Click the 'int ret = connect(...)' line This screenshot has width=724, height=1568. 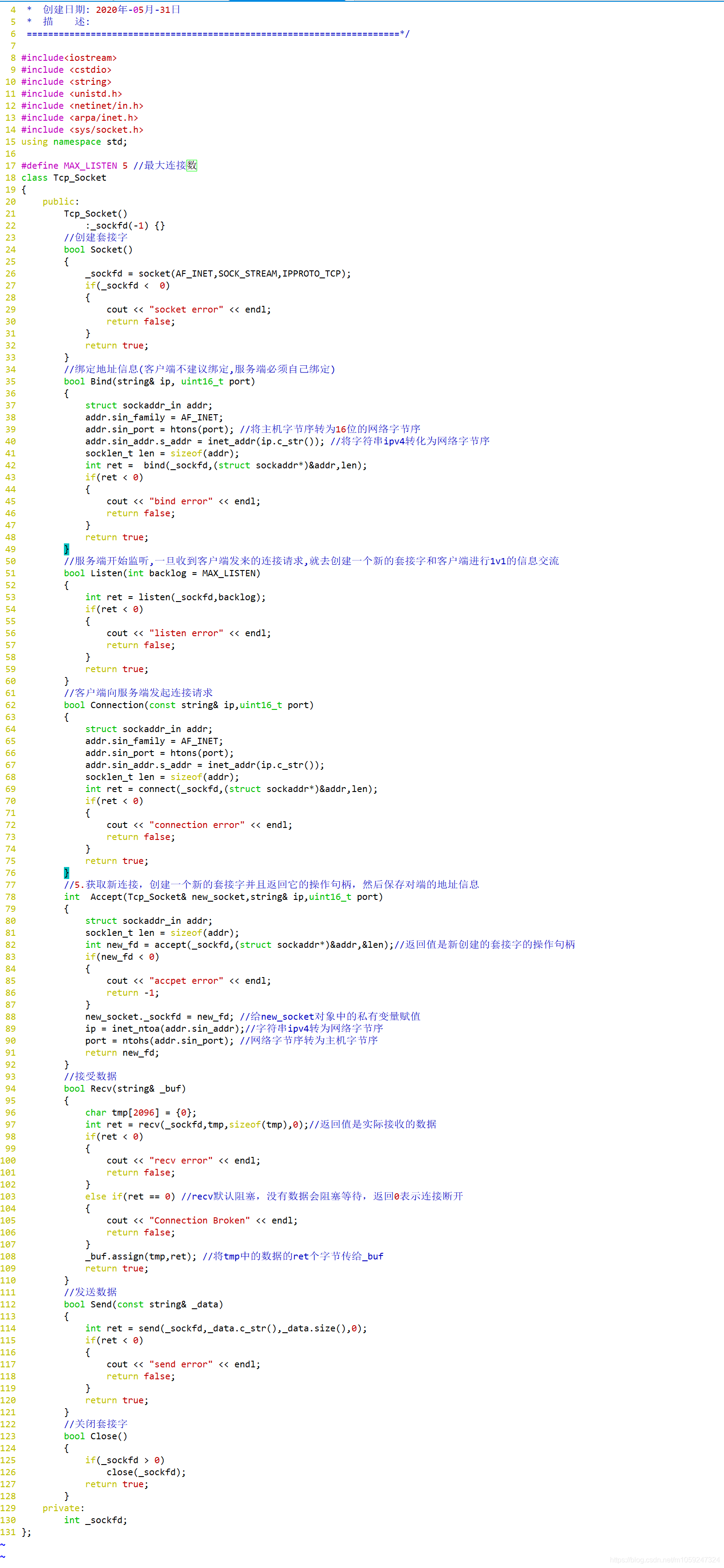[x=231, y=789]
